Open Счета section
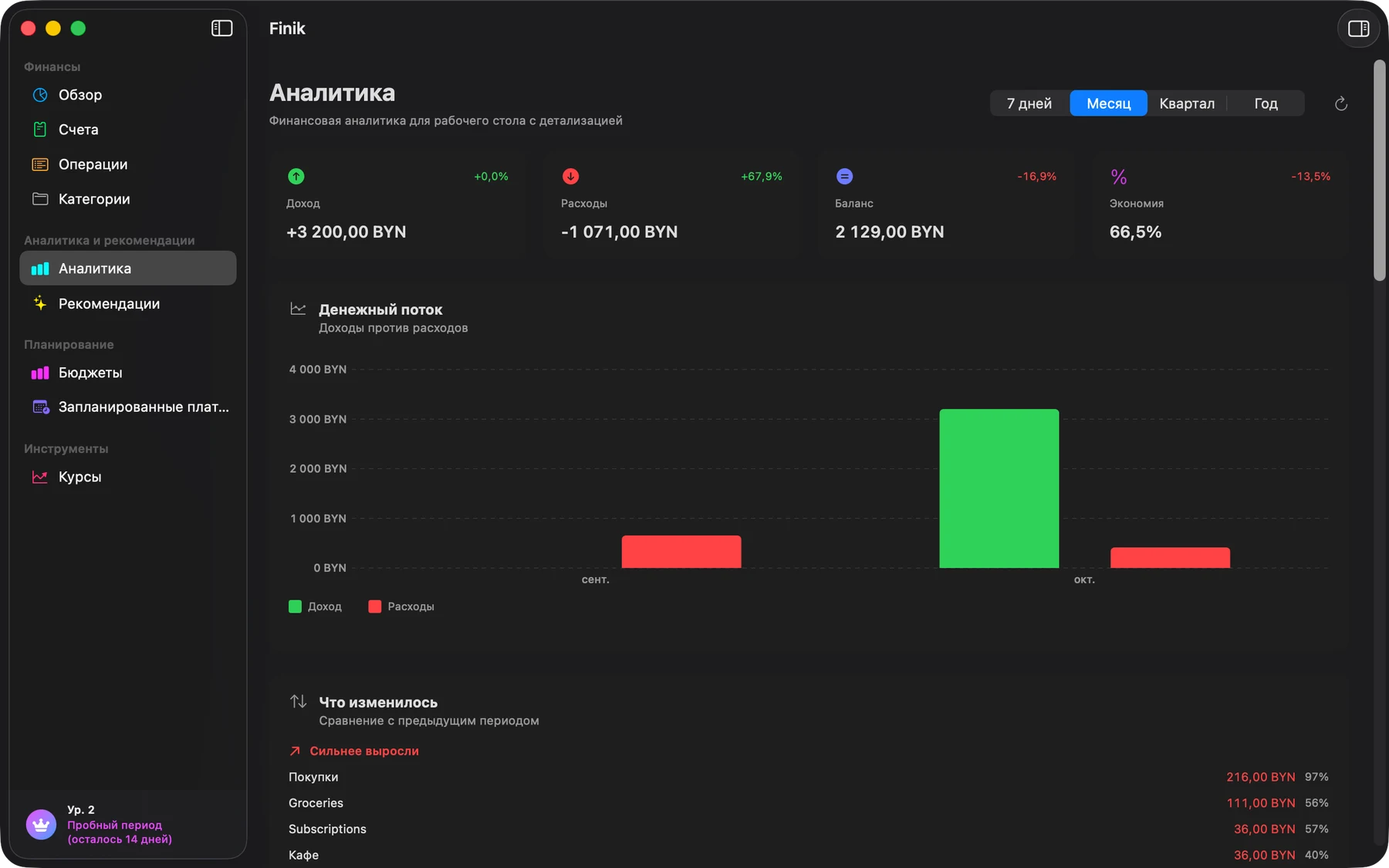 [128, 130]
